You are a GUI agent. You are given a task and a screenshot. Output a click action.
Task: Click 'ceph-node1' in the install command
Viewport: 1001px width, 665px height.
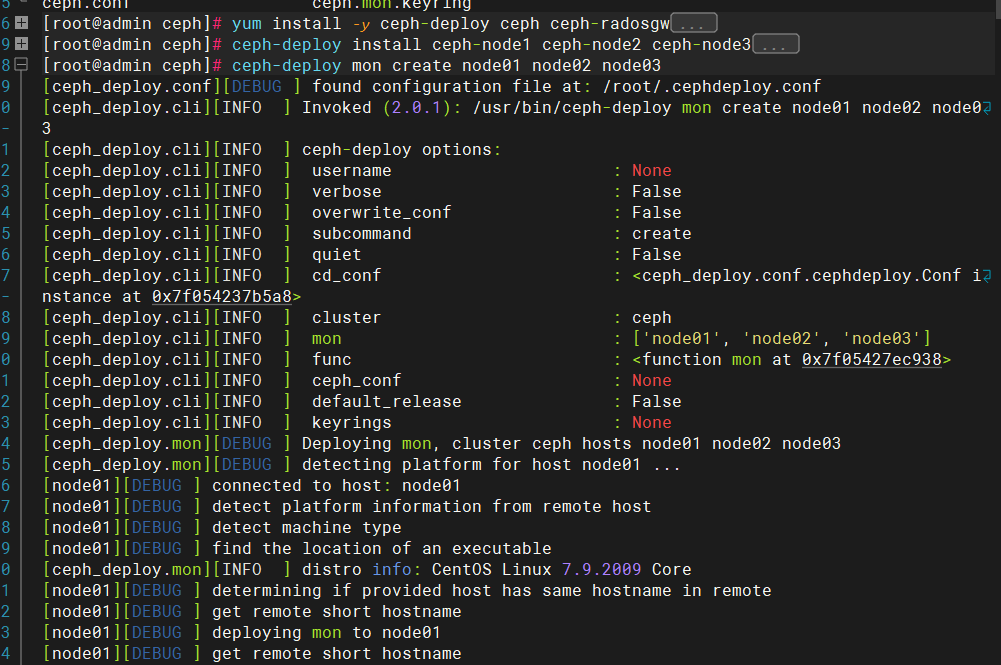click(481, 45)
